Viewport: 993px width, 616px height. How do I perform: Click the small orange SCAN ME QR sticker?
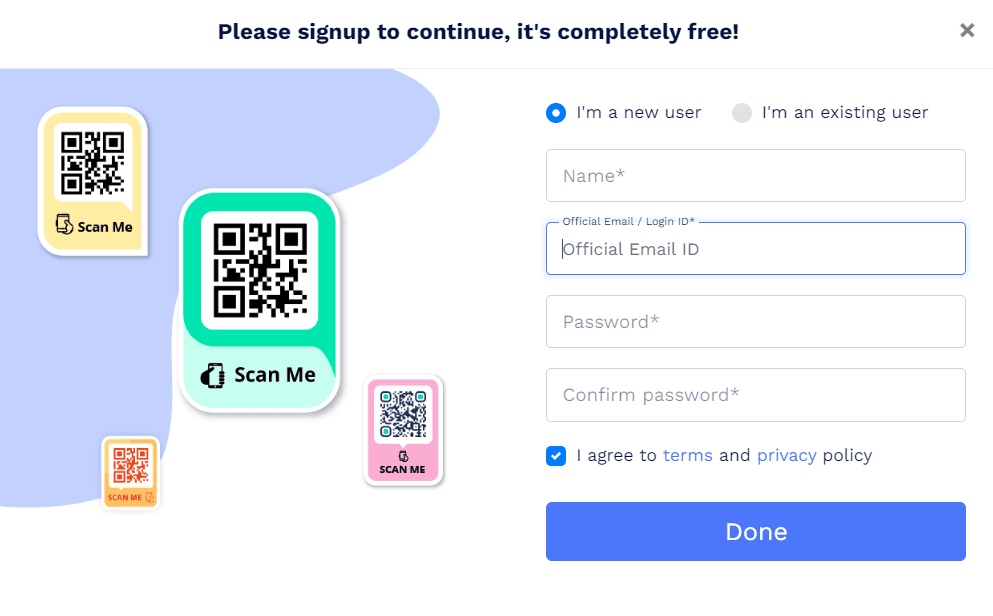130,471
